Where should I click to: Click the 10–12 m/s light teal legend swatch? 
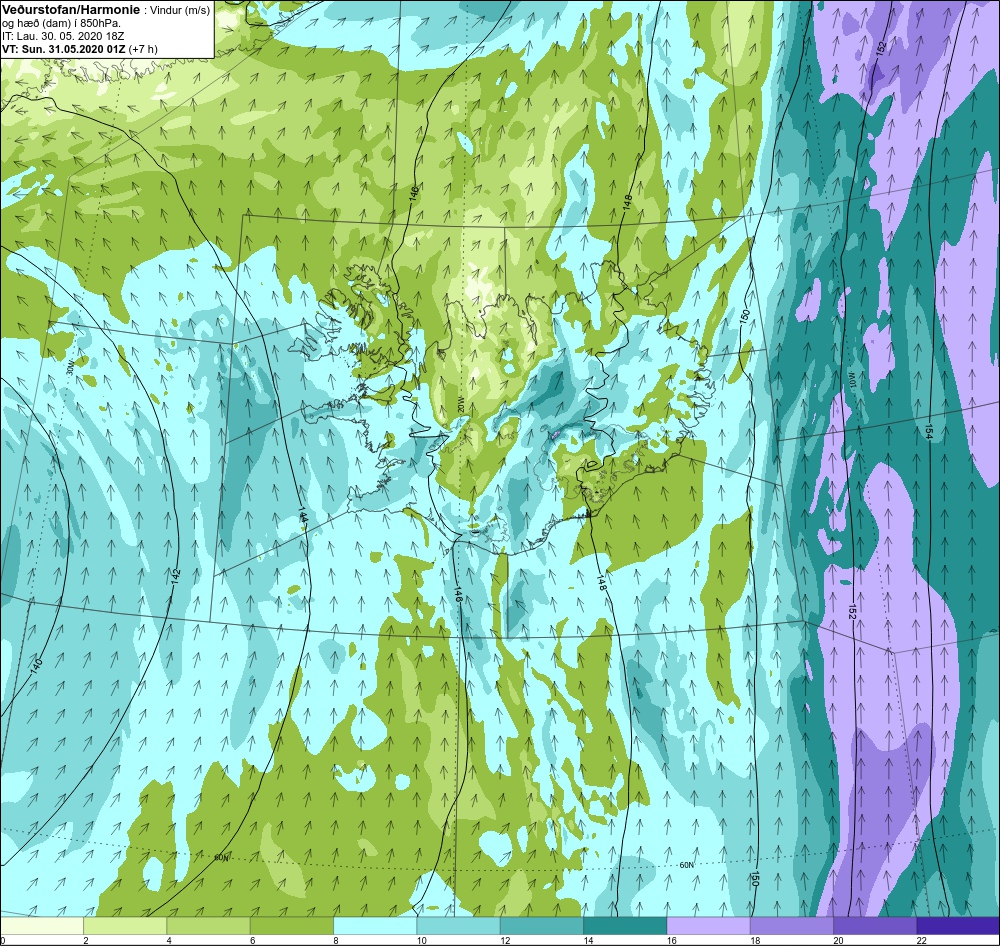(458, 925)
